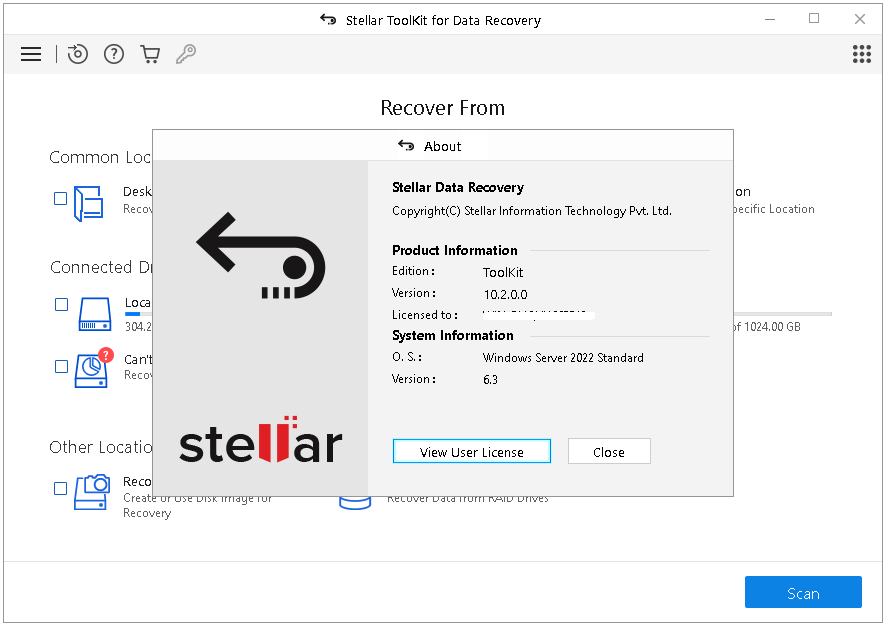Click the 'Connected Dr' section heading
The width and height of the screenshot is (885, 624).
[x=101, y=267]
